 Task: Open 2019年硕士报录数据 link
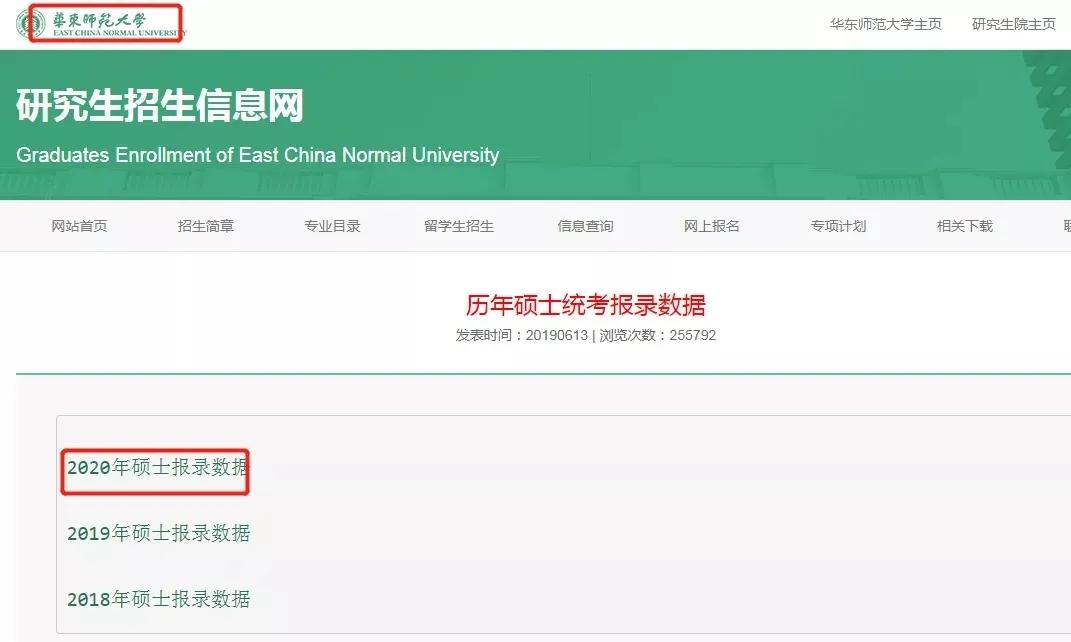click(158, 533)
